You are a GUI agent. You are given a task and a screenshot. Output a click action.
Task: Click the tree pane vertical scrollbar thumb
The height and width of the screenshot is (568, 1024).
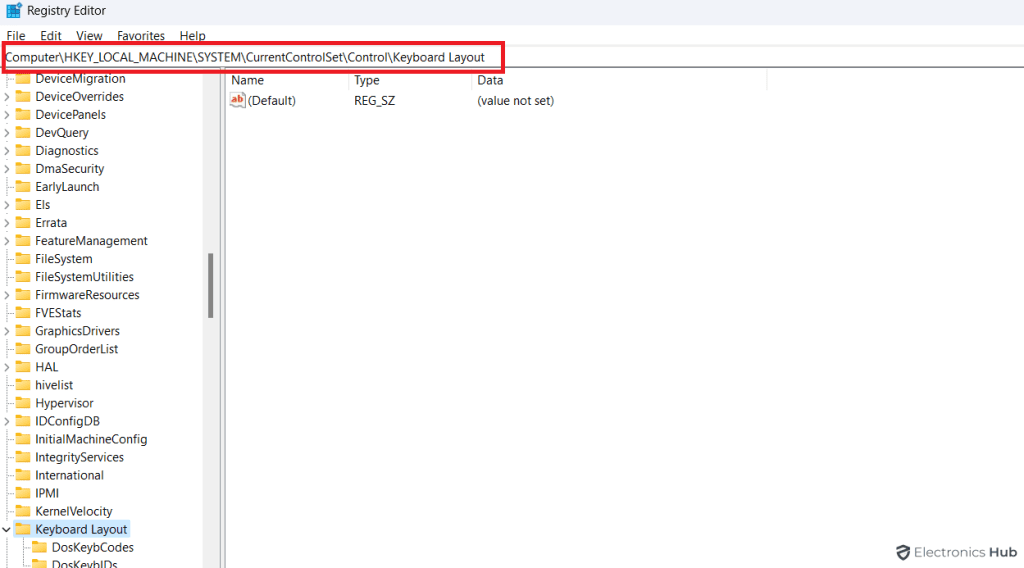pyautogui.click(x=210, y=285)
